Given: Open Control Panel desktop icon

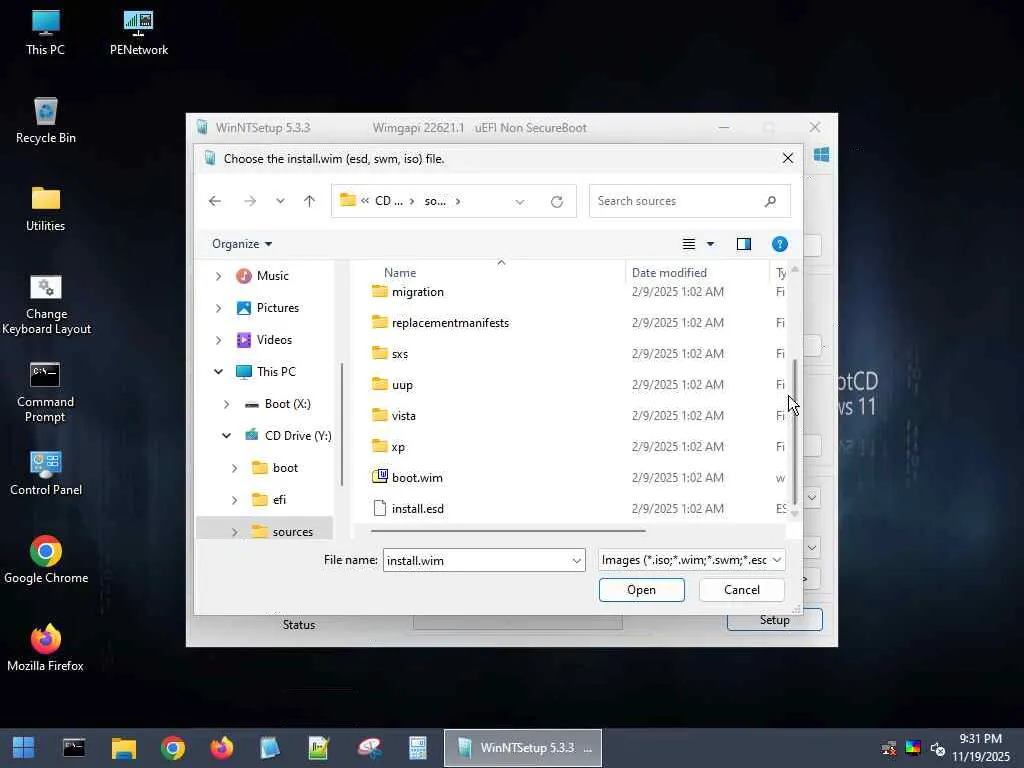Looking at the screenshot, I should tap(46, 473).
